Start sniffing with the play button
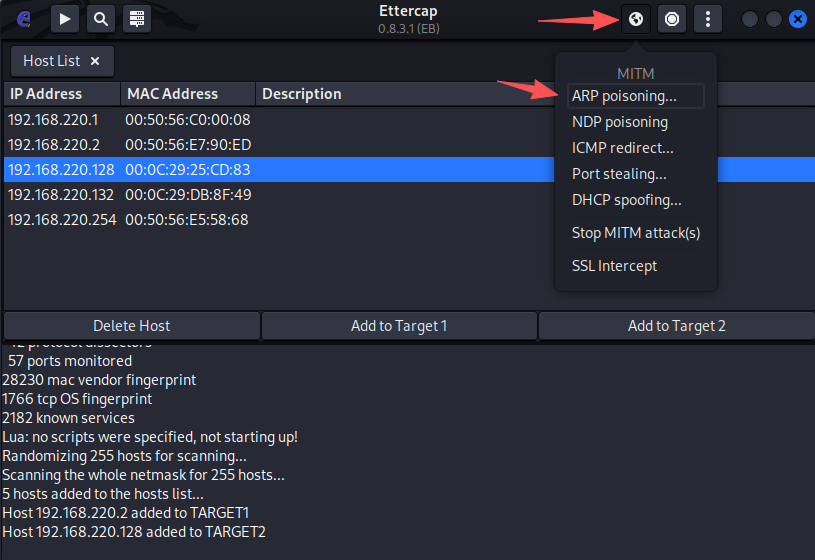 64,19
